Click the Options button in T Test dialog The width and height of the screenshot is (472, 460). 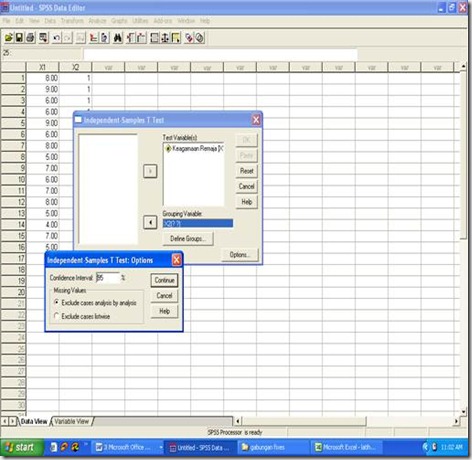[x=240, y=255]
